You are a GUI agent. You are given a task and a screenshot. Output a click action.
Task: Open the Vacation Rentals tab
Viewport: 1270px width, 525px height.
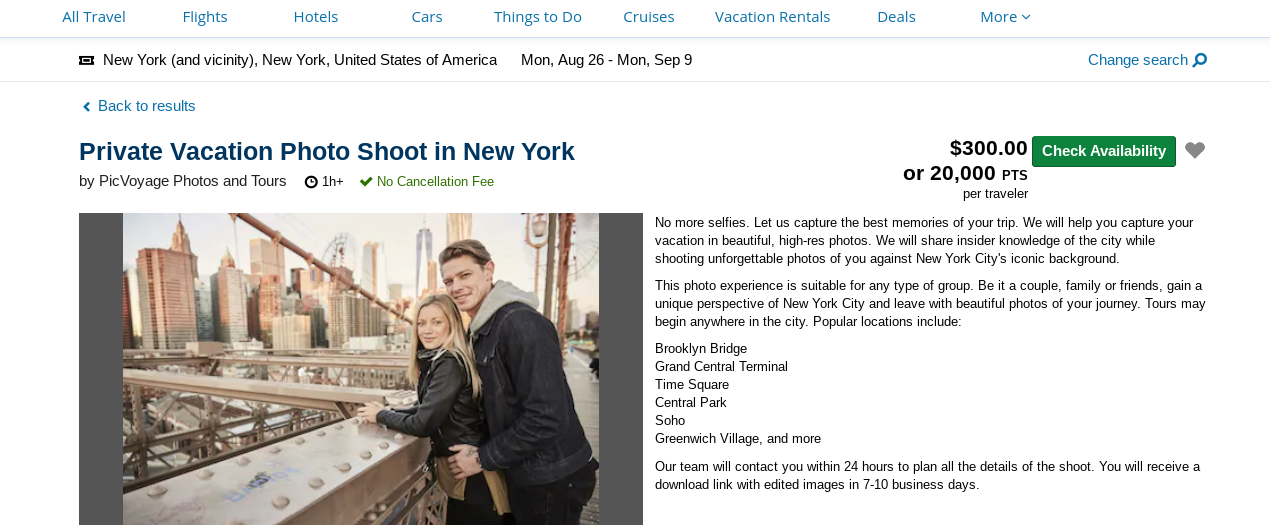pyautogui.click(x=772, y=16)
